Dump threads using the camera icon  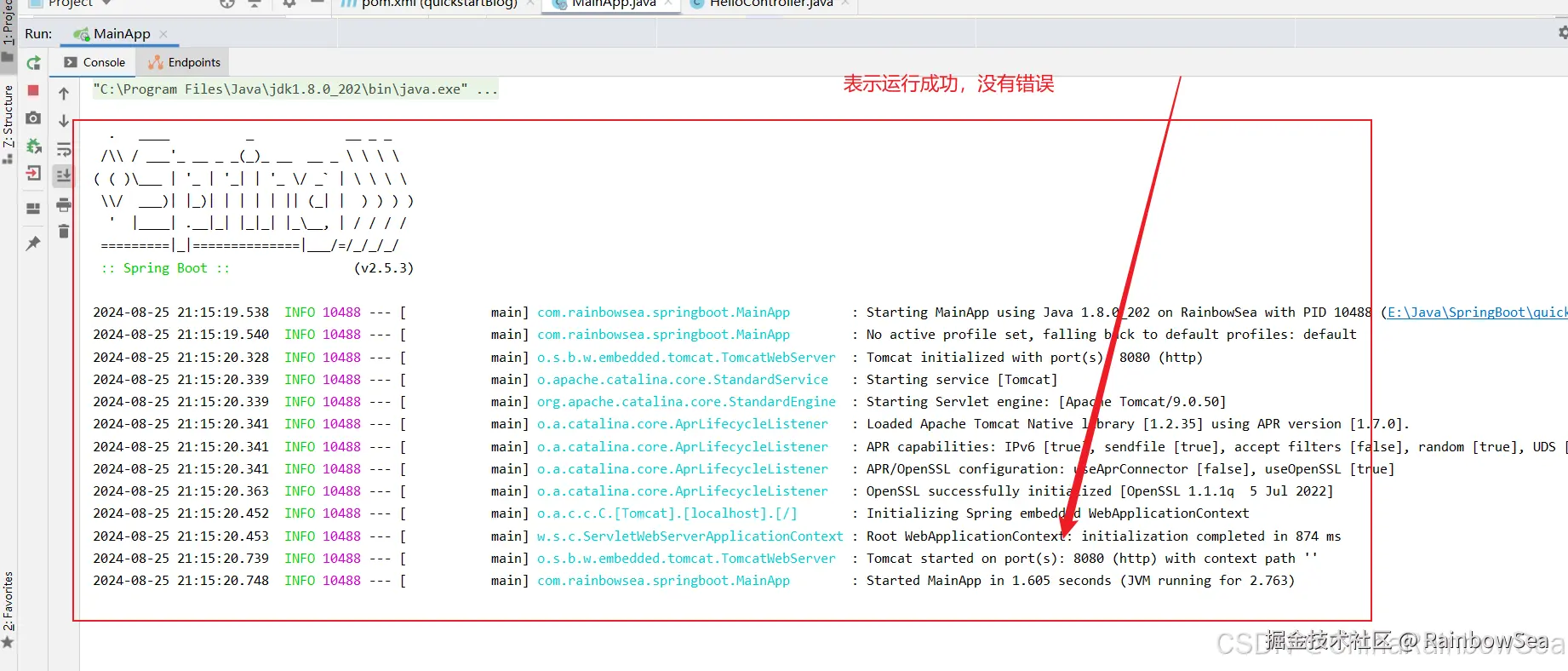[x=33, y=118]
